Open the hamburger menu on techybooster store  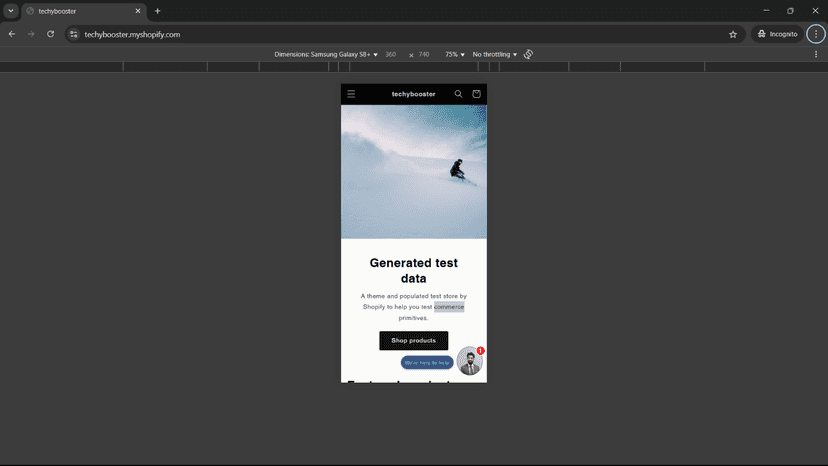click(x=351, y=94)
